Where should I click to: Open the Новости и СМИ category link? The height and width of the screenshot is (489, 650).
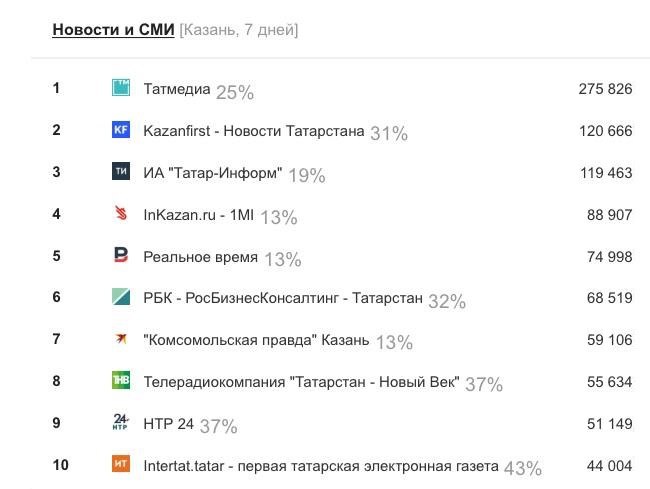pyautogui.click(x=113, y=30)
